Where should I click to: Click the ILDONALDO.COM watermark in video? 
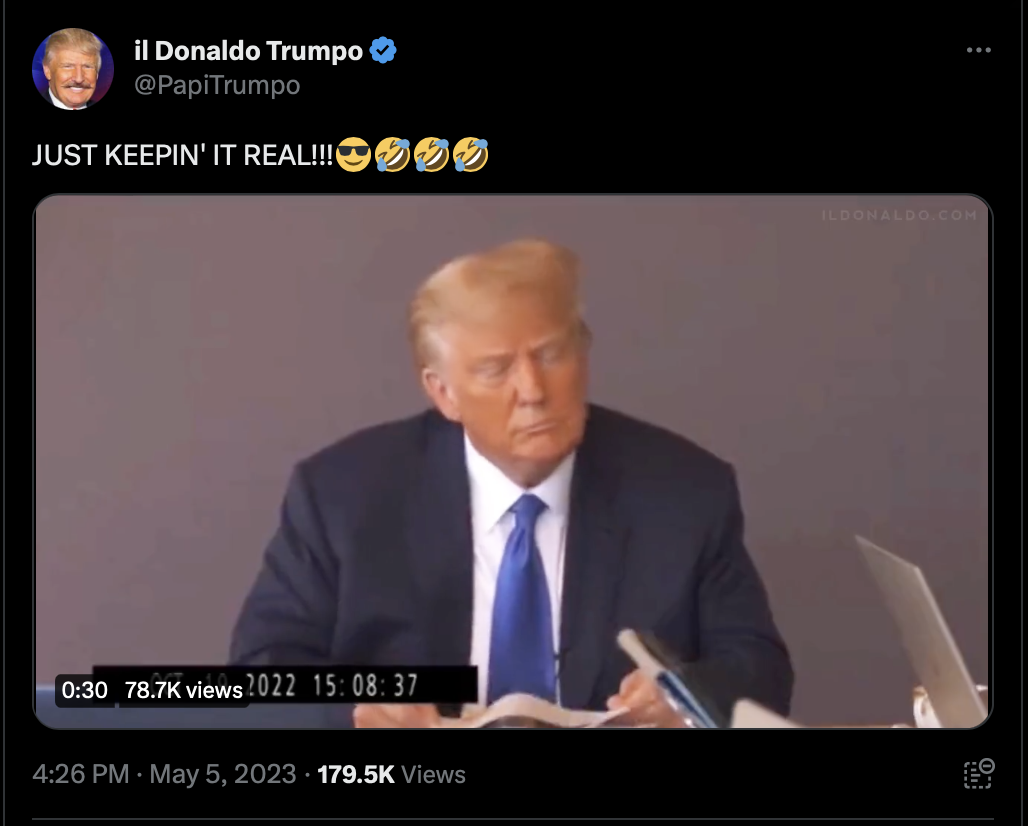(x=899, y=215)
